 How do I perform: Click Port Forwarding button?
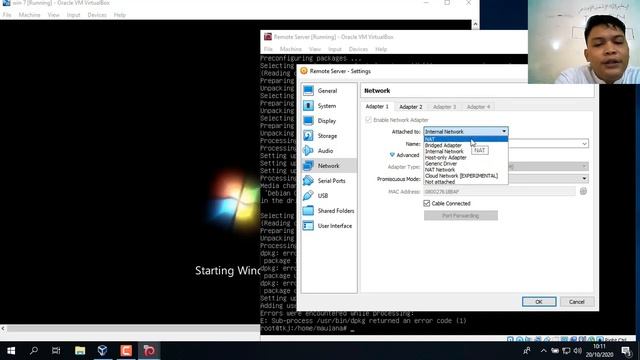pyautogui.click(x=460, y=216)
